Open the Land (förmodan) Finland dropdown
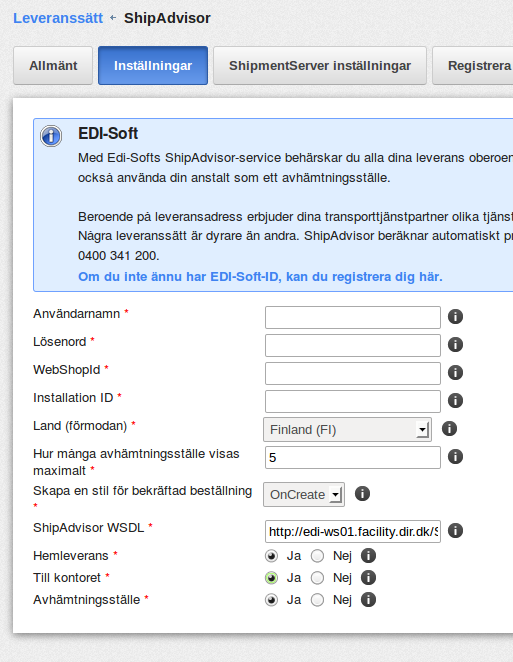The image size is (513, 662). click(347, 430)
